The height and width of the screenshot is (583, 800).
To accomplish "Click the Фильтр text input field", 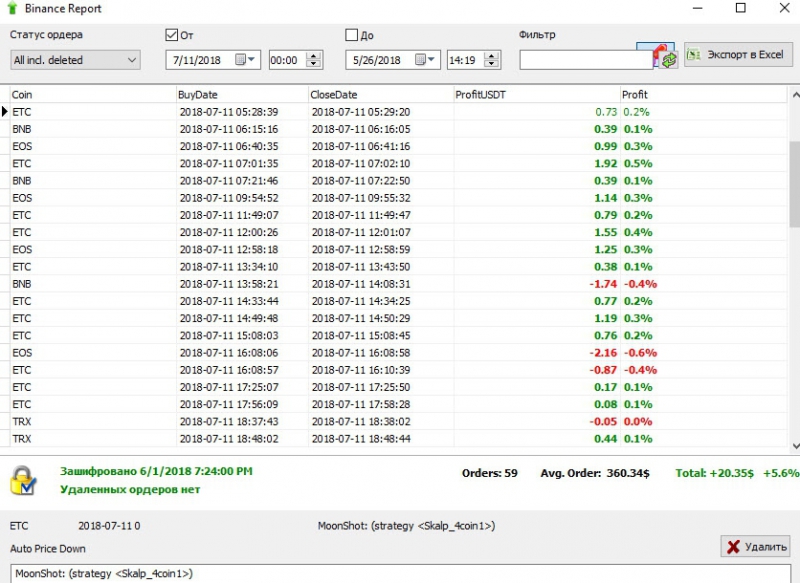I will (586, 60).
